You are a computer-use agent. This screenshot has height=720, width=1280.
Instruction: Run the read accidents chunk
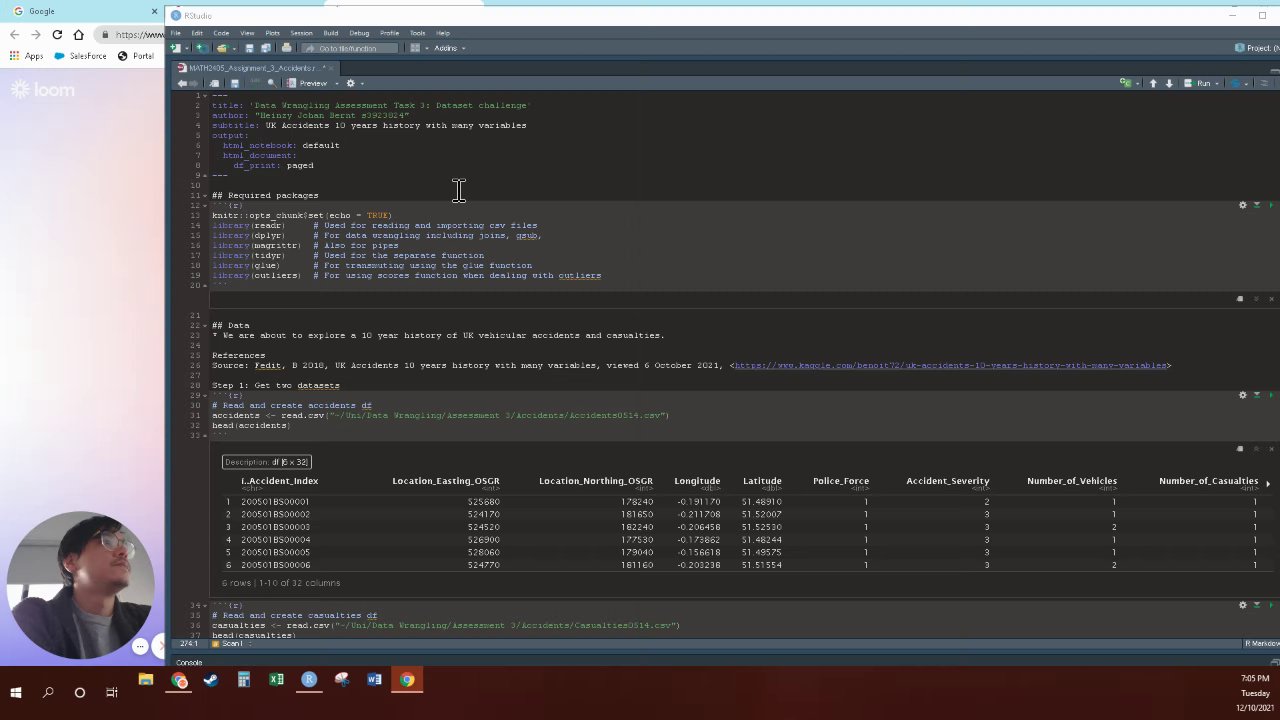[1271, 395]
